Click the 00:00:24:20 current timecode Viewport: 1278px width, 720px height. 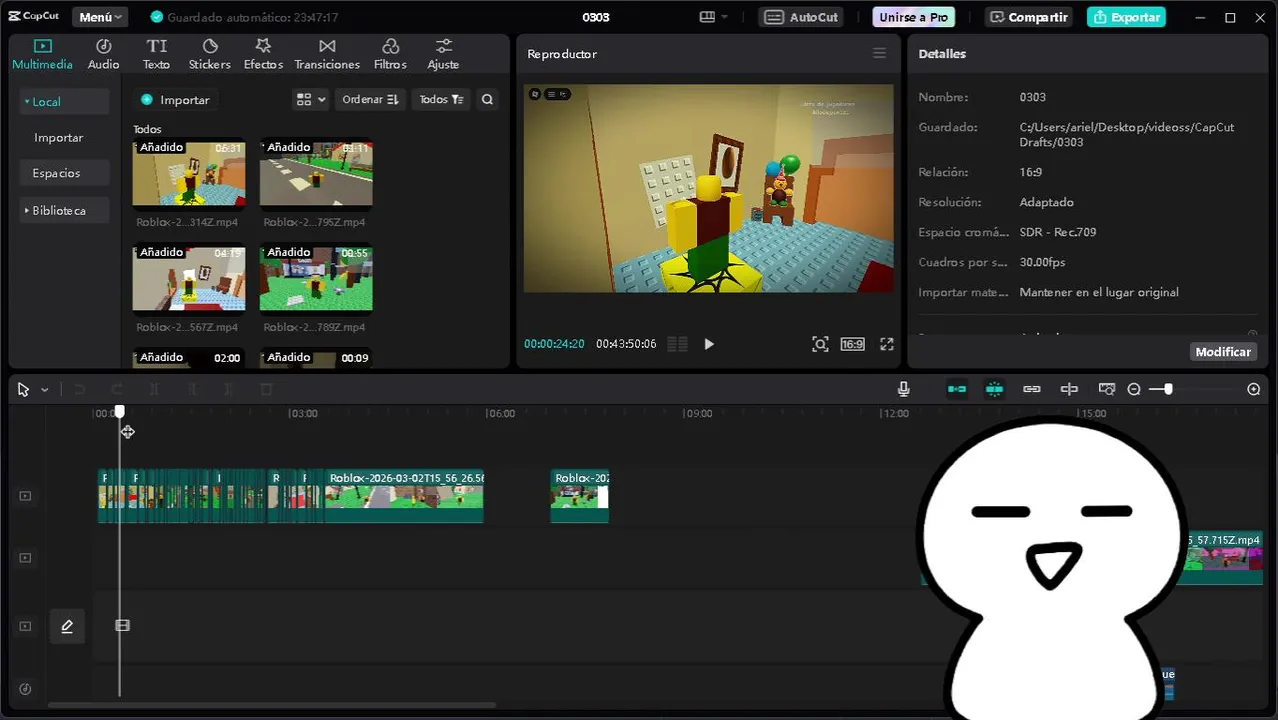[x=554, y=344]
